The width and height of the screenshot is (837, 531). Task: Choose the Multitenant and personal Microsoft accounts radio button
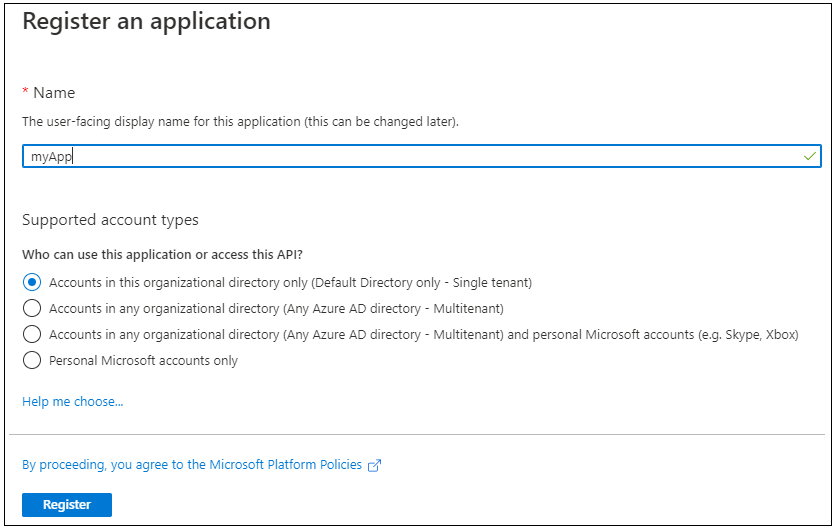tap(32, 334)
